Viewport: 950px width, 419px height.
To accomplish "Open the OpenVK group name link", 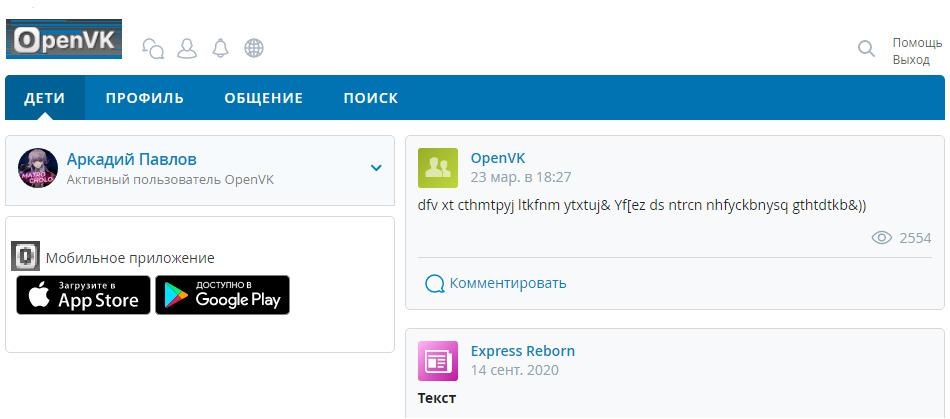I will [x=498, y=158].
